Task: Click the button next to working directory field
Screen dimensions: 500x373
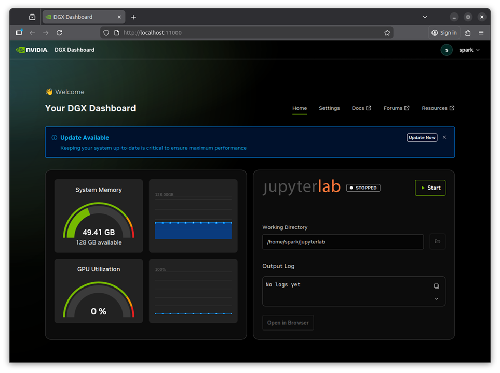Action: [437, 241]
